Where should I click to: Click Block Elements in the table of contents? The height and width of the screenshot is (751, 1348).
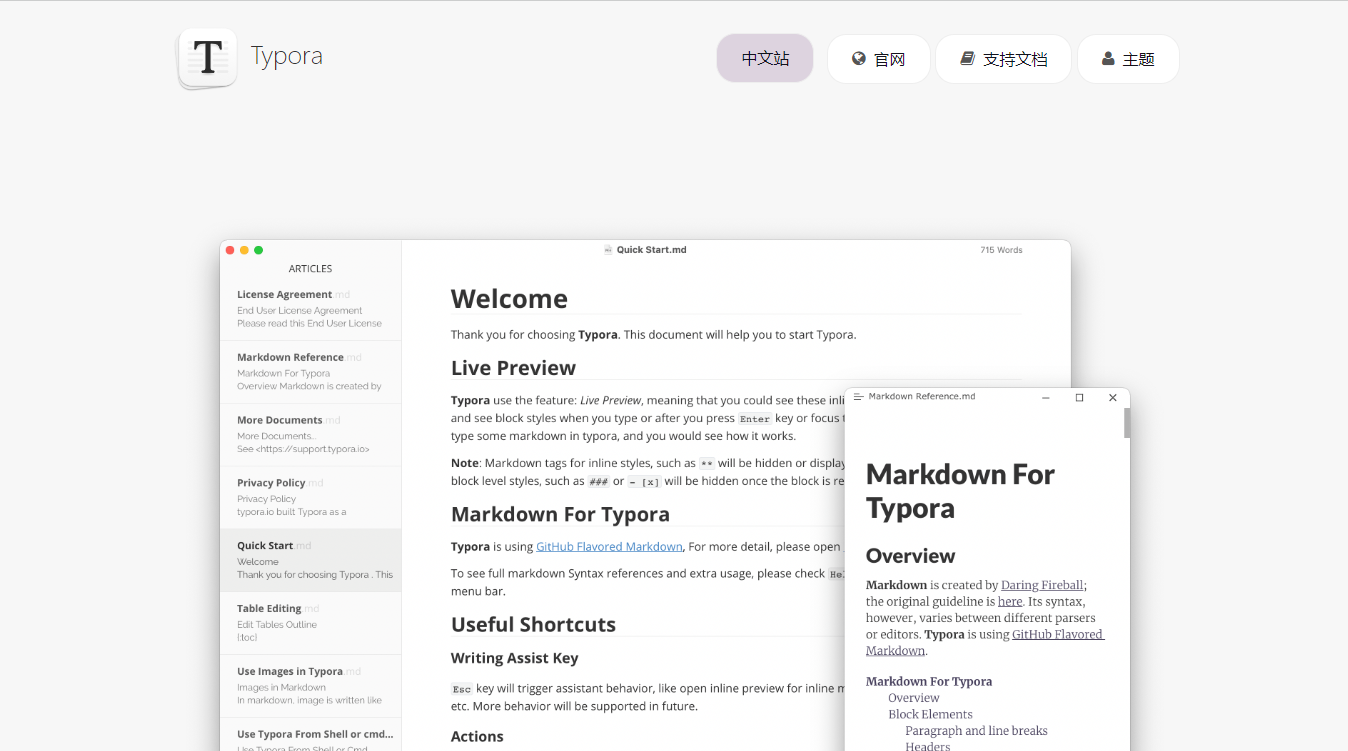point(930,714)
